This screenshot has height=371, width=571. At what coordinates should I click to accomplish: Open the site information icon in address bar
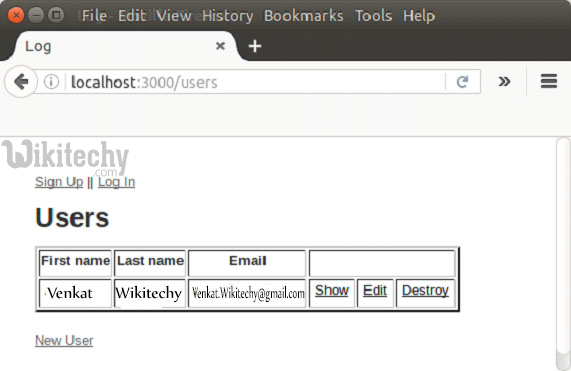pos(51,82)
